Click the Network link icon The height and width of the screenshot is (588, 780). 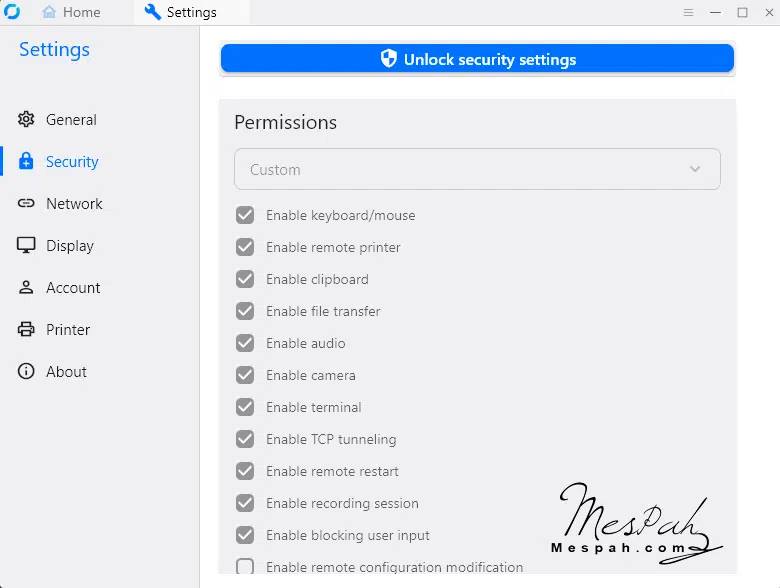pos(26,204)
